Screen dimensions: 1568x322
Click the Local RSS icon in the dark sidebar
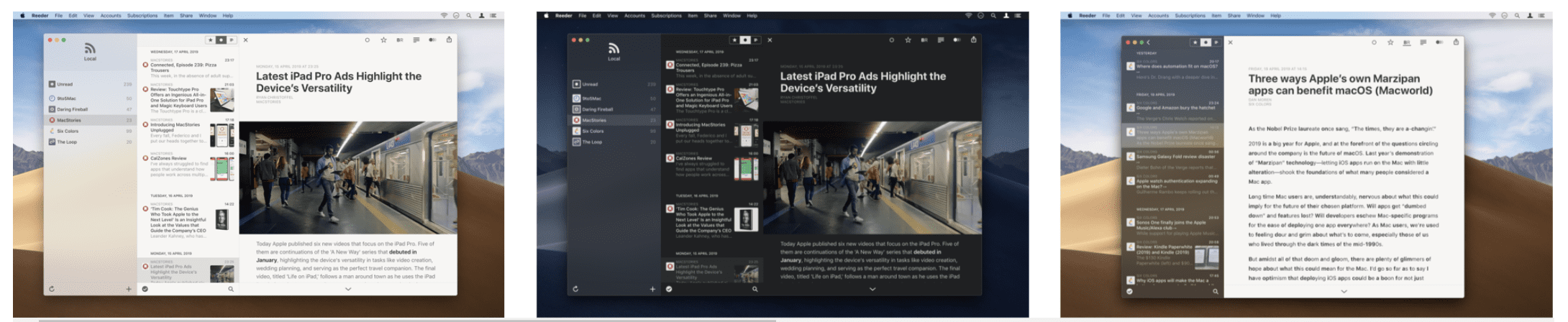(614, 48)
